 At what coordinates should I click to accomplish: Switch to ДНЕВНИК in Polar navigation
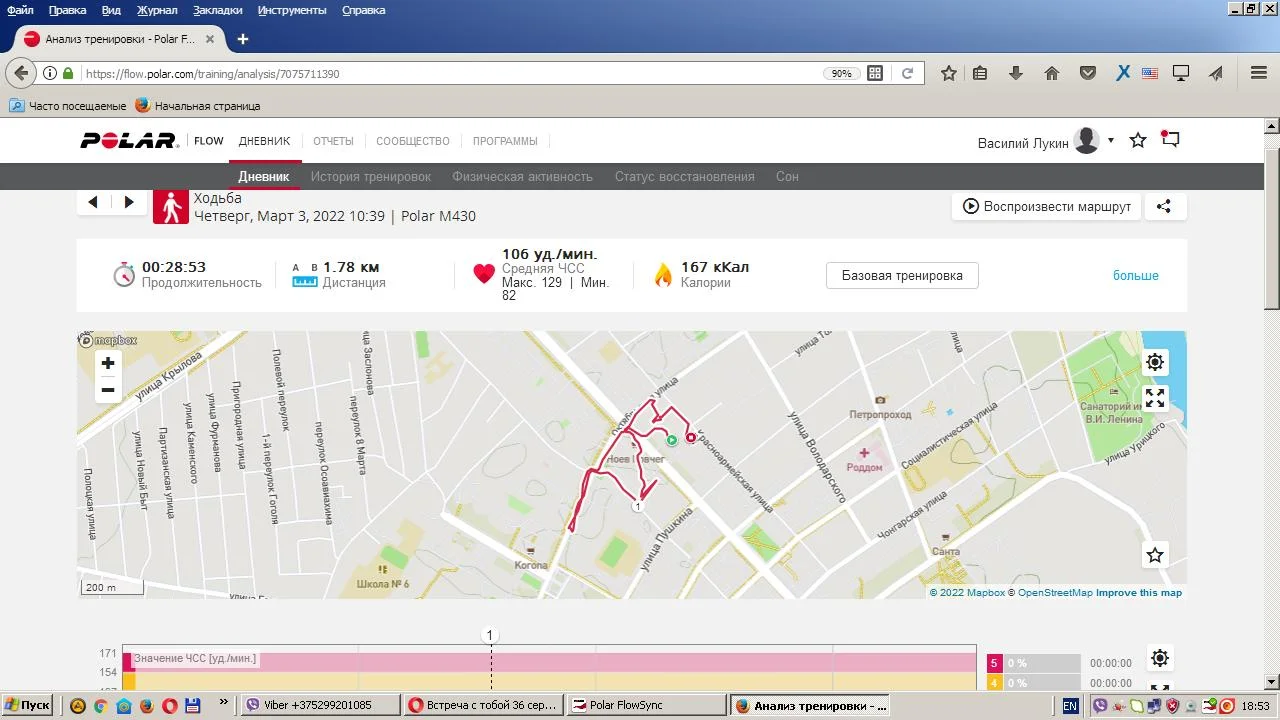(x=264, y=141)
